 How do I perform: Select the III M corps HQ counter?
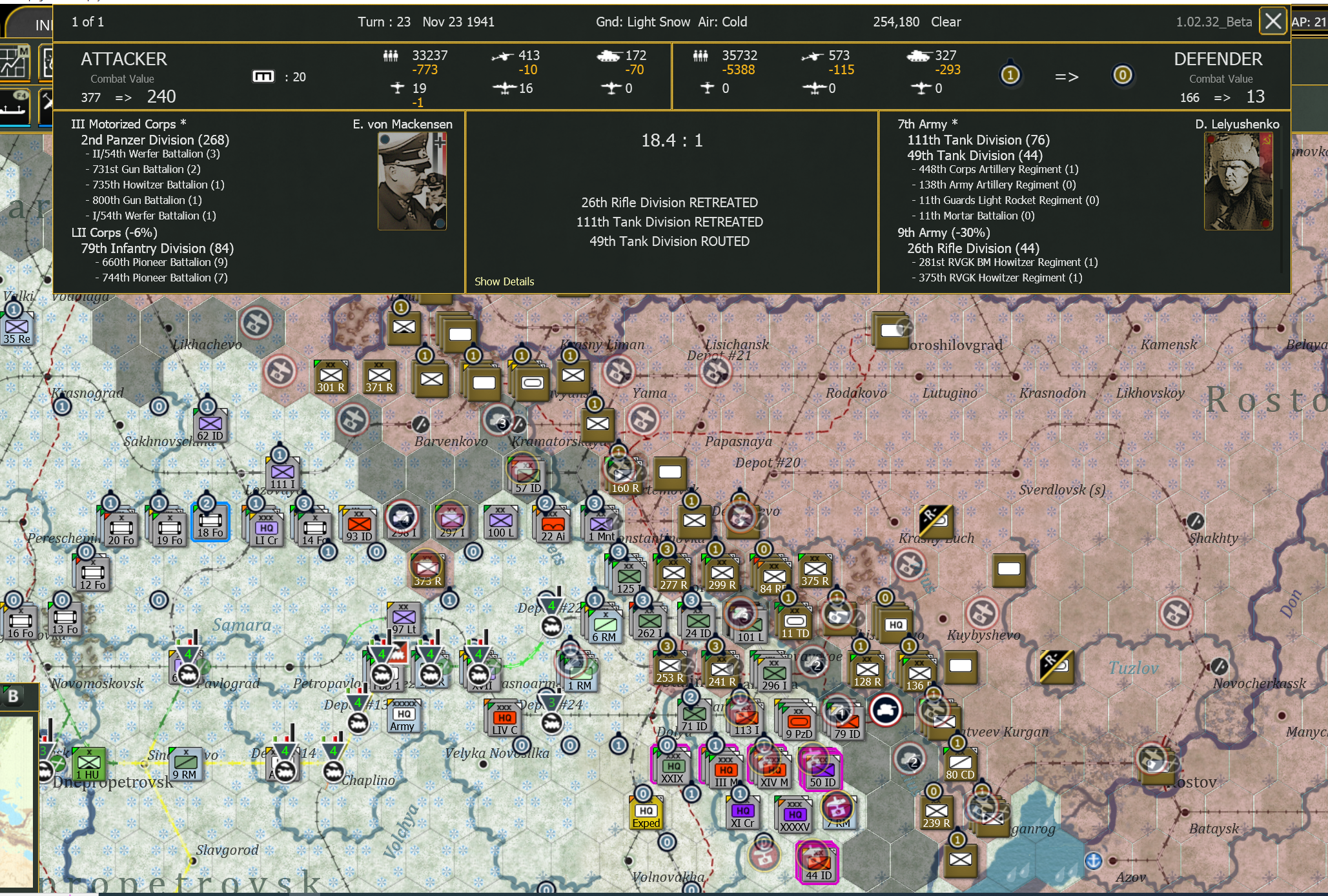click(x=724, y=771)
